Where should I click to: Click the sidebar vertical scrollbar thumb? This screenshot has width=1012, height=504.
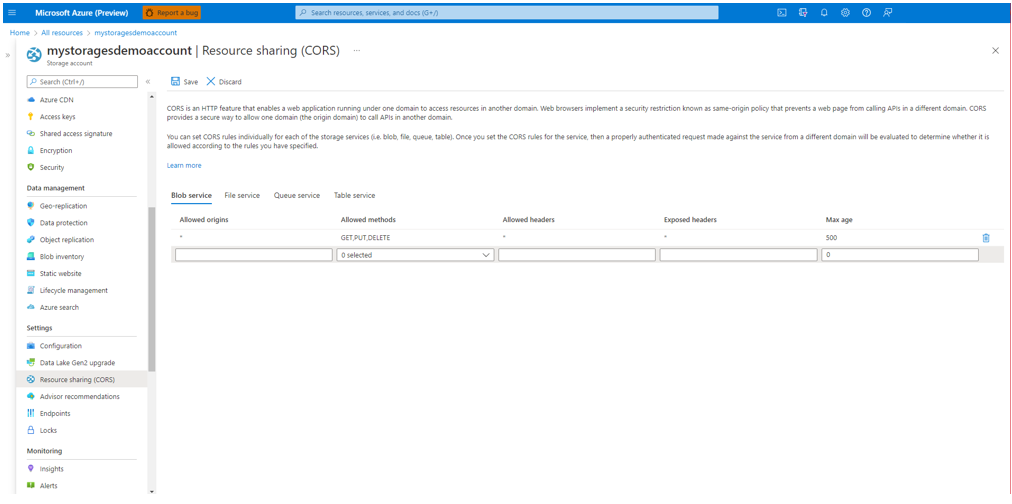coord(152,289)
